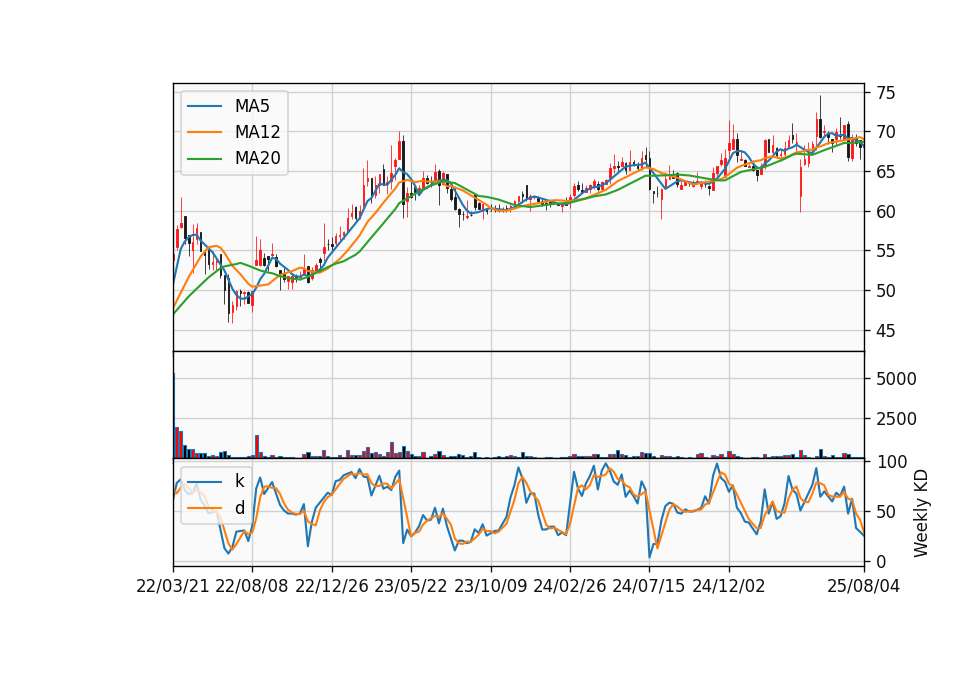Image resolution: width=960 pixels, height=690 pixels.
Task: Click the 23/05/22 date tick label
Action: click(411, 586)
